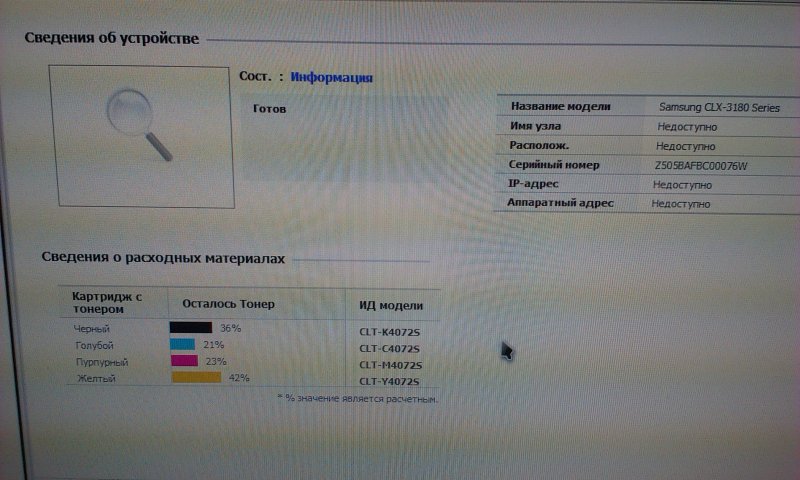Viewport: 800px width, 480px height.
Task: Click the Сведения о расходных материалах heading
Action: tap(163, 258)
